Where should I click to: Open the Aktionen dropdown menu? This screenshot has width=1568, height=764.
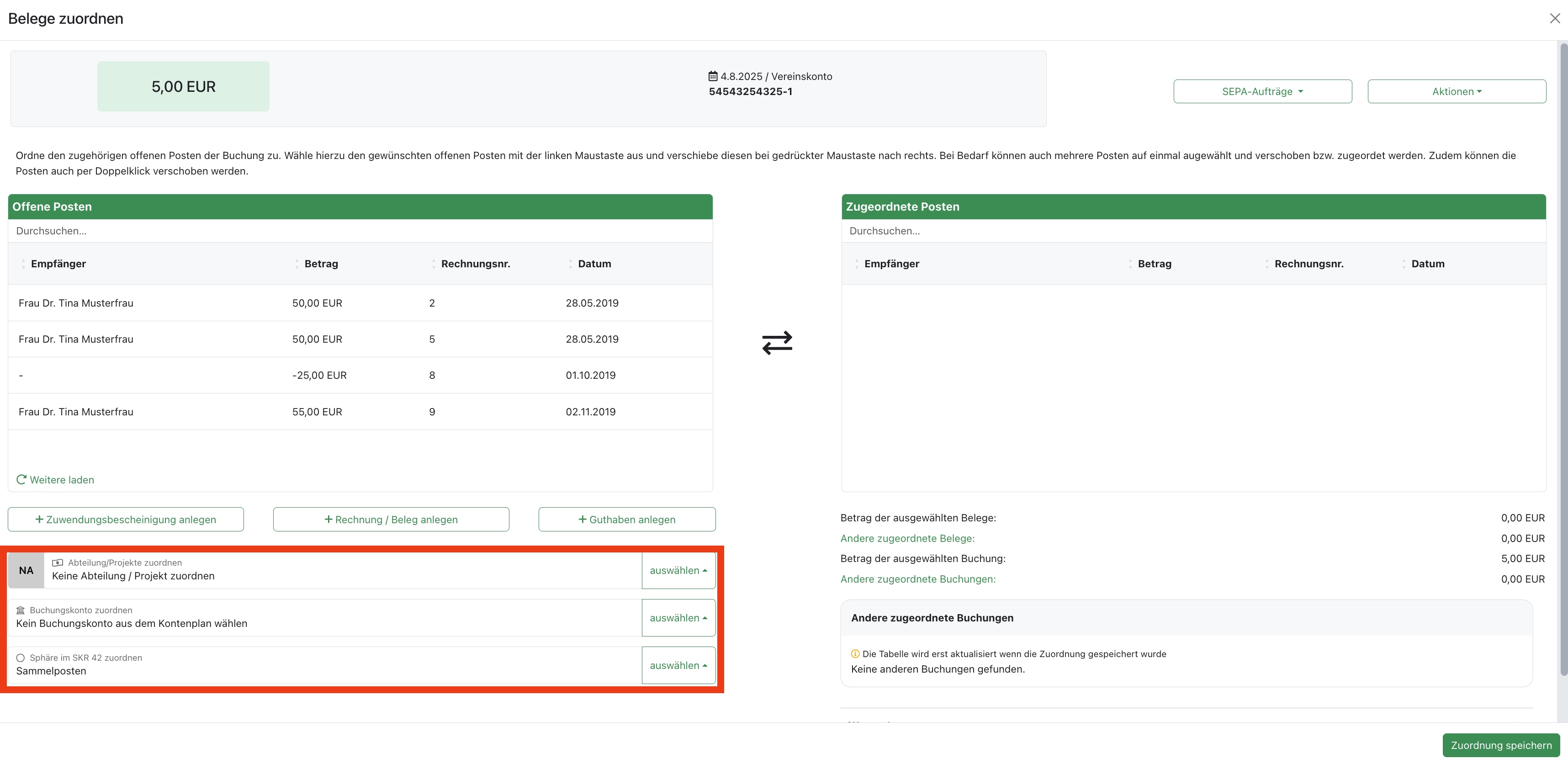[x=1456, y=91]
